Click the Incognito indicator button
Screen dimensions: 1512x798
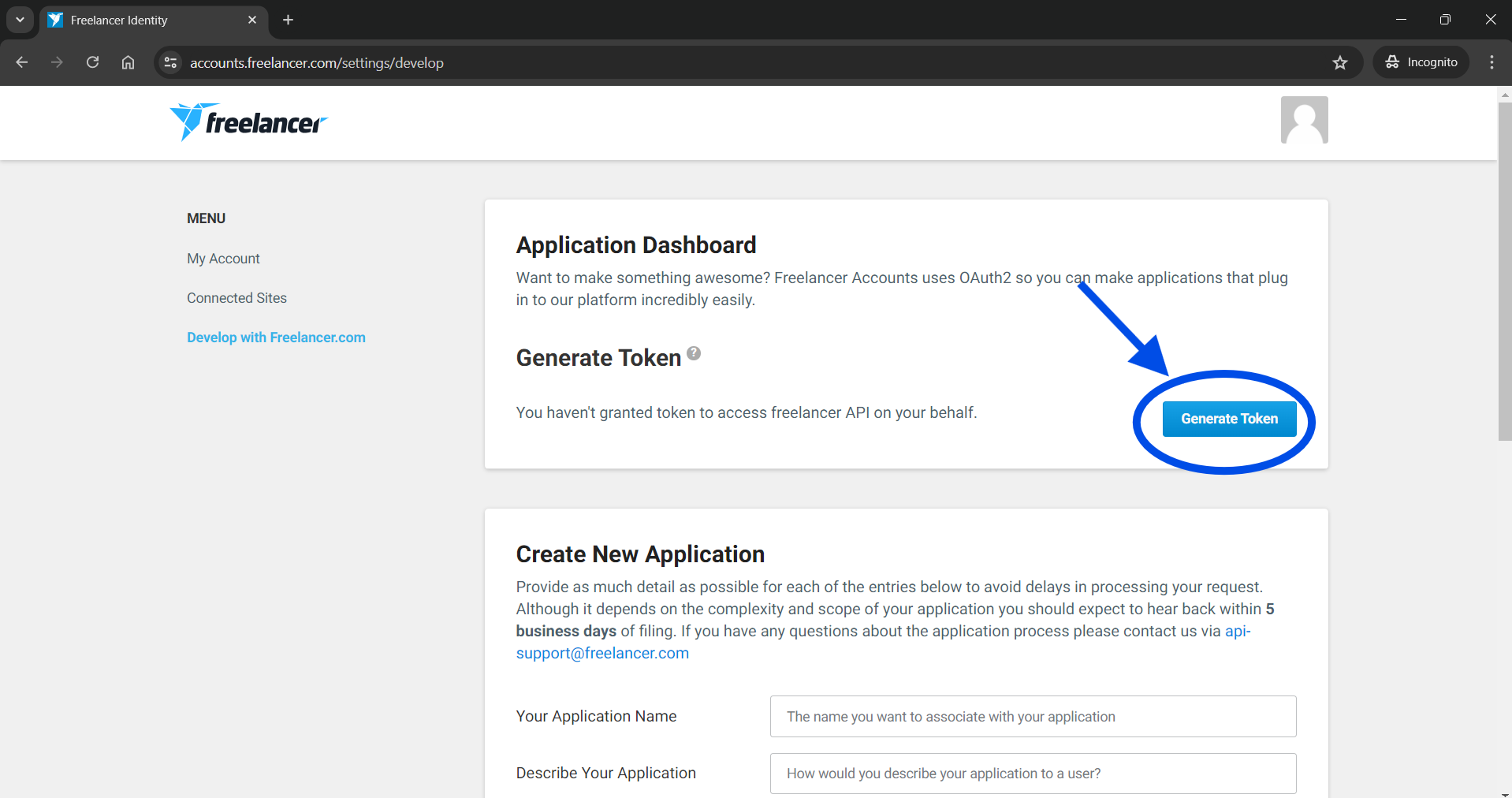point(1421,62)
